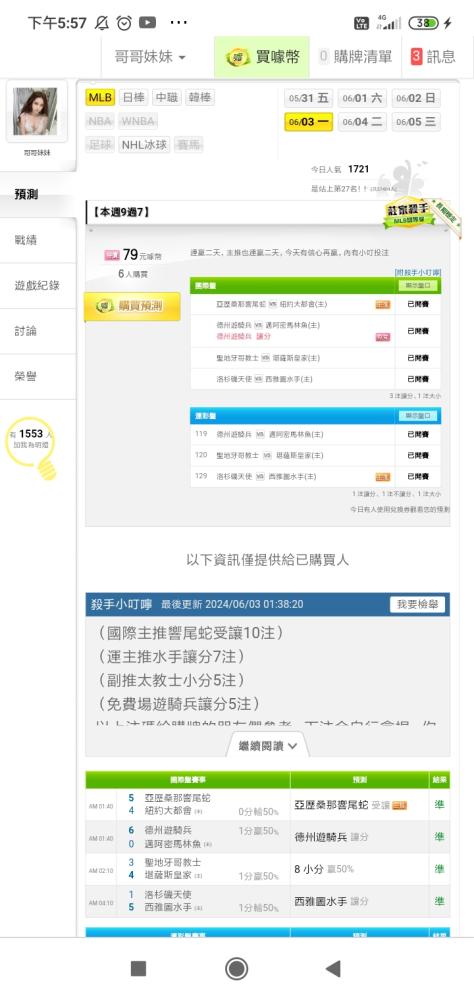474x1000 pixels.
Task: Click the 莊家殺手 badge icon
Action: coord(414,214)
